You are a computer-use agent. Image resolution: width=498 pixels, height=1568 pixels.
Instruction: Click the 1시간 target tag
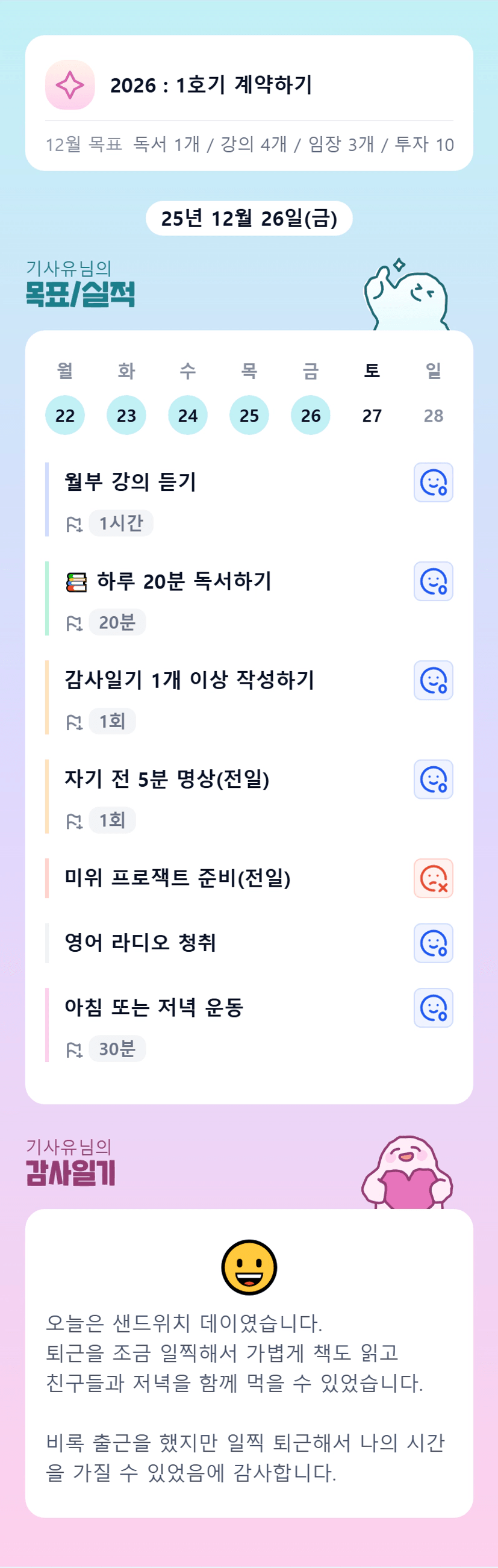[x=120, y=523]
